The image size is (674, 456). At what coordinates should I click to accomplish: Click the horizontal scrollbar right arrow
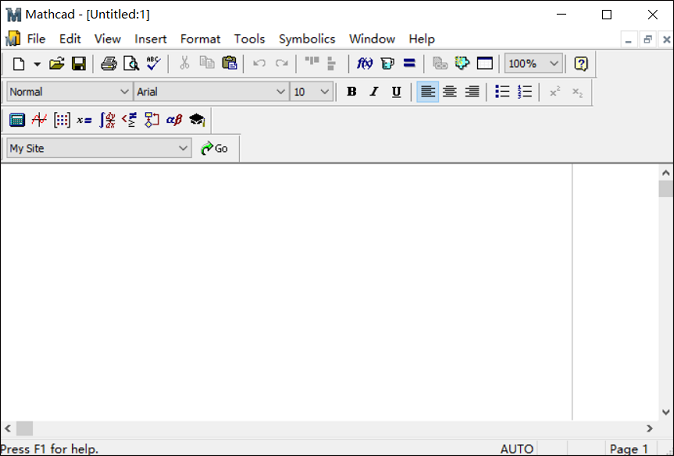pyautogui.click(x=649, y=428)
